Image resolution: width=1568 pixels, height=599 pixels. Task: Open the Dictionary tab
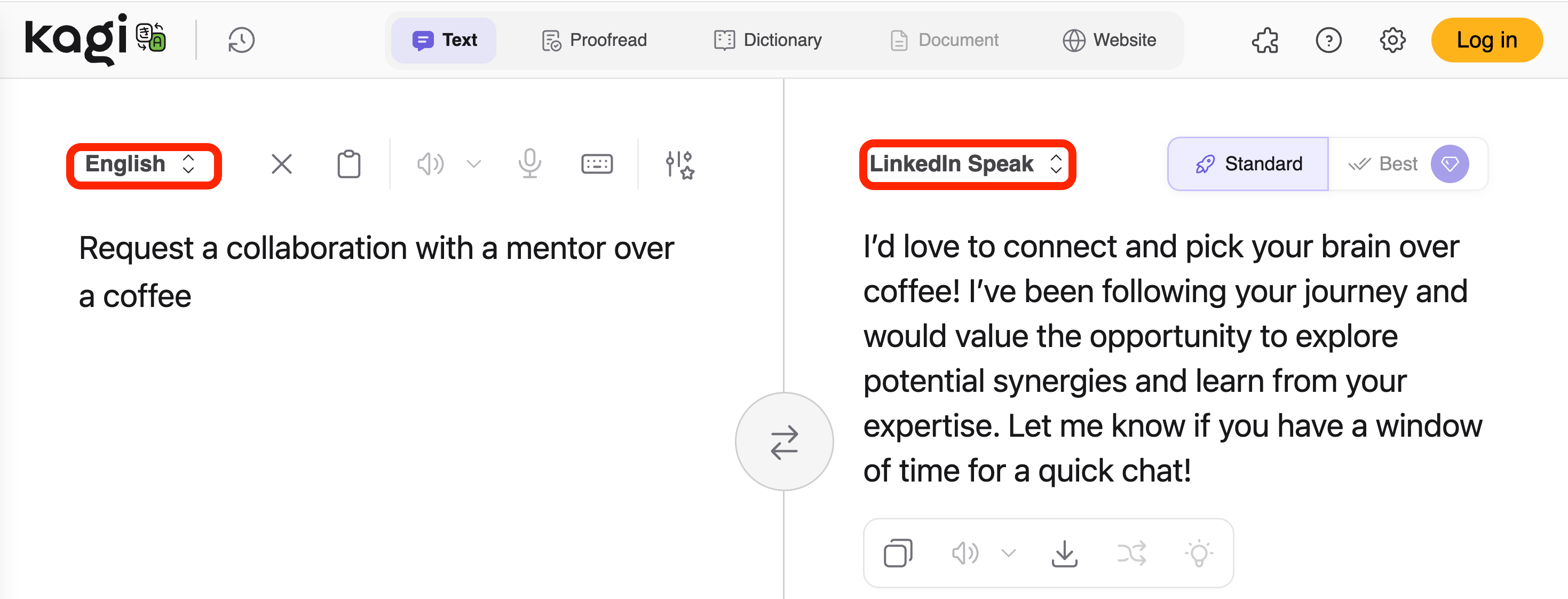point(767,40)
